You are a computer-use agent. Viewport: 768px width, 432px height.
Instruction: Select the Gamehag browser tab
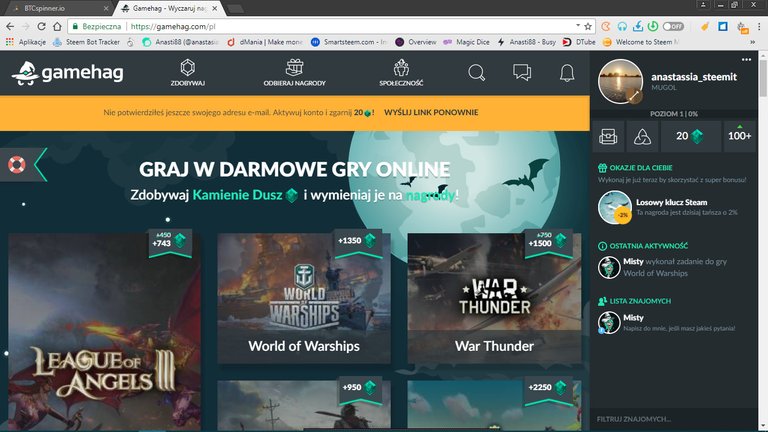[x=167, y=8]
